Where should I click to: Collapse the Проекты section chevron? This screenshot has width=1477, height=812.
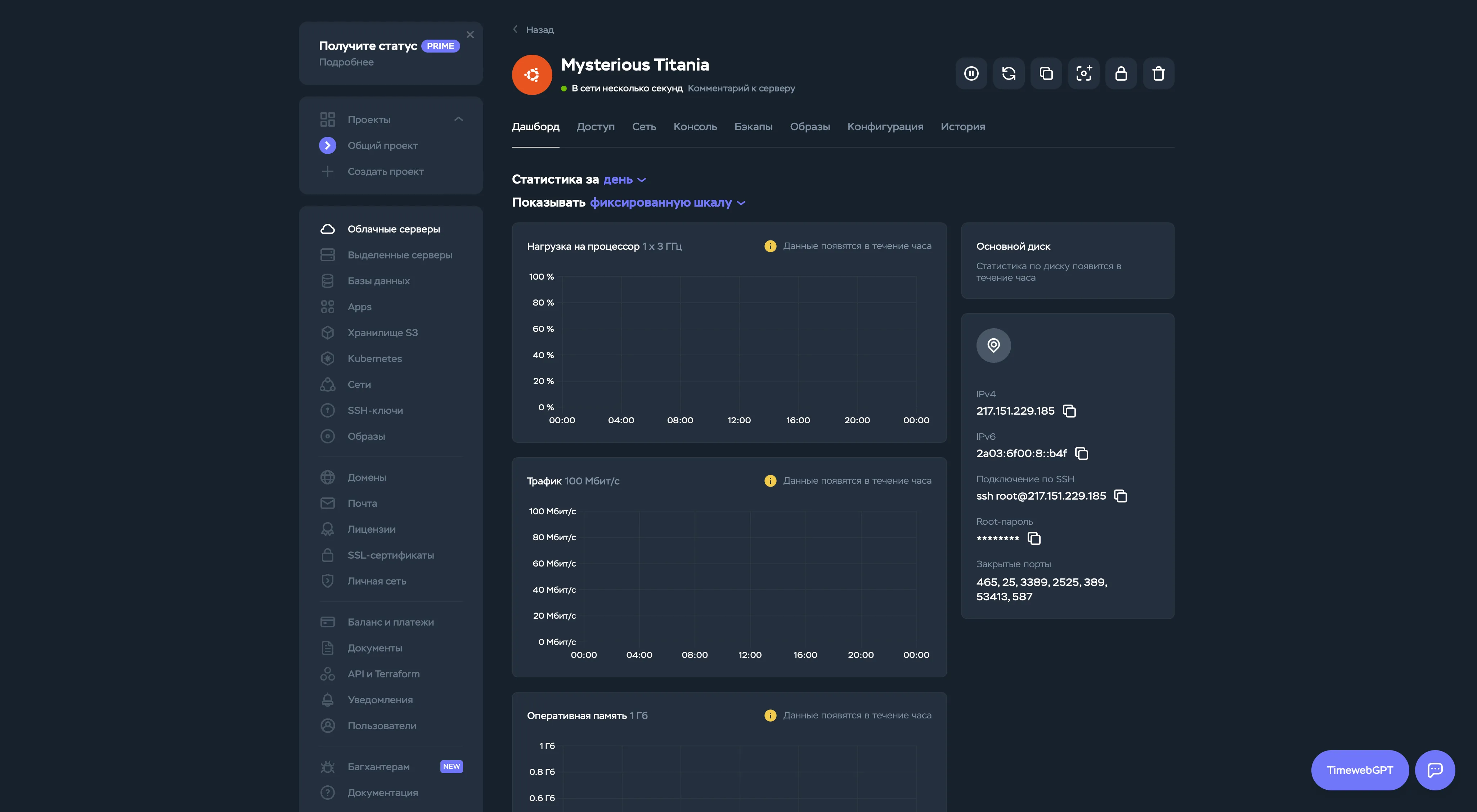tap(458, 119)
